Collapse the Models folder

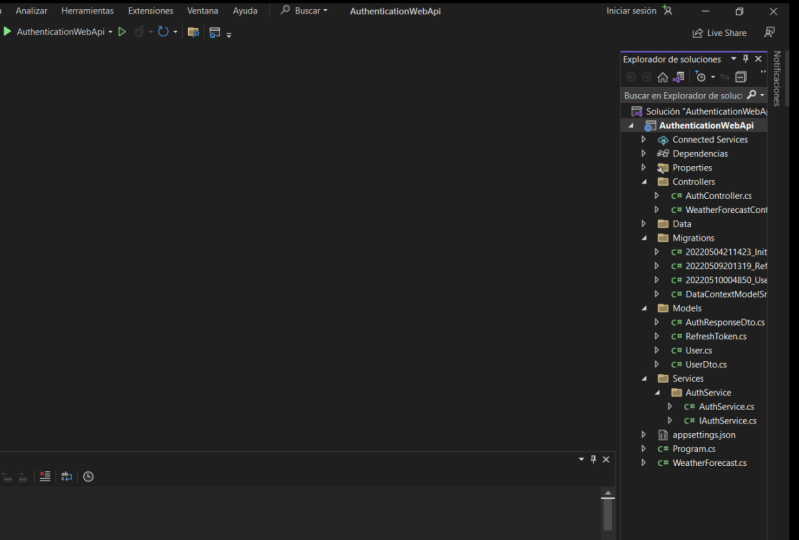(x=644, y=308)
